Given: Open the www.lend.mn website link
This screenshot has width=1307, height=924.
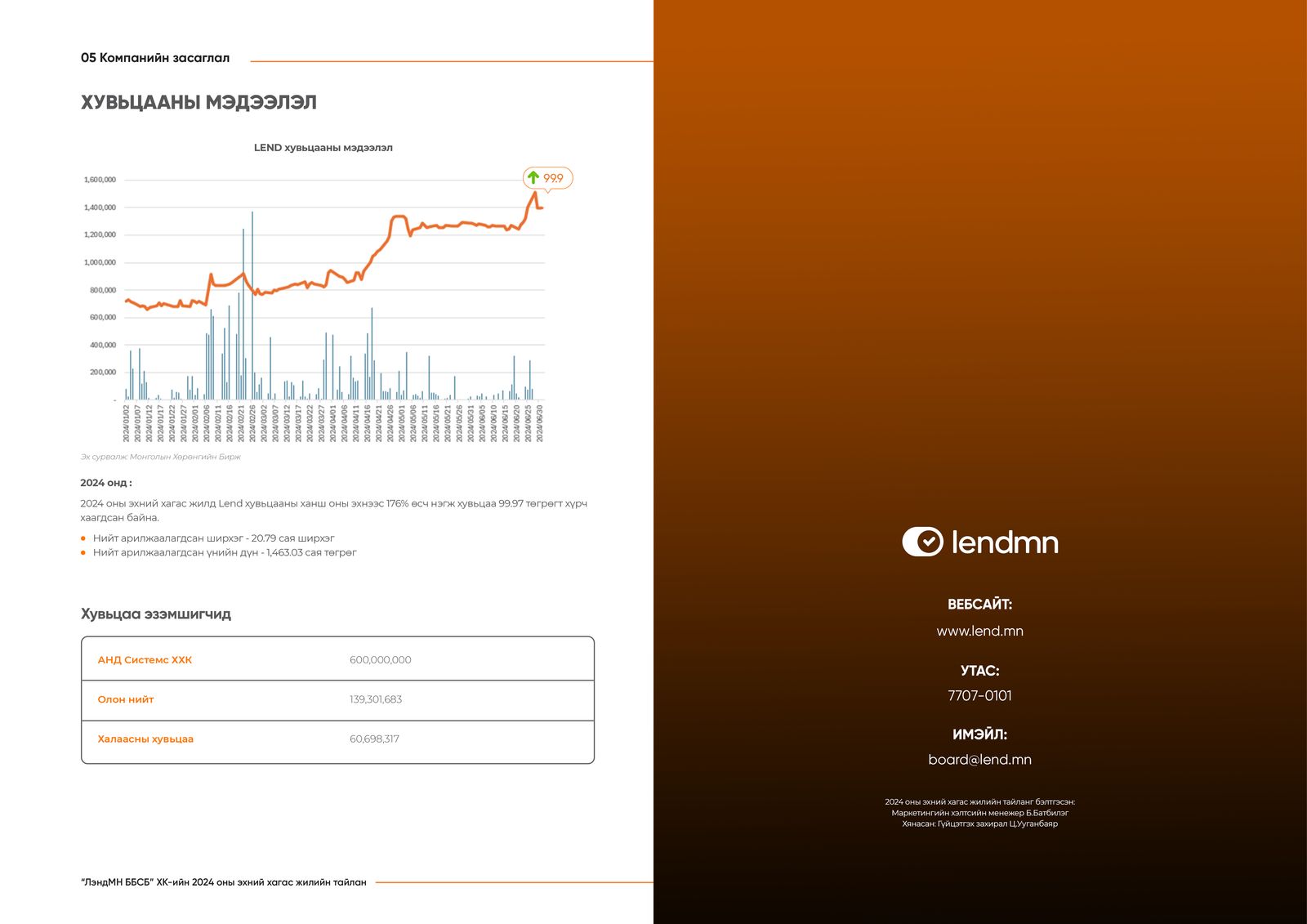Looking at the screenshot, I should click(x=979, y=631).
